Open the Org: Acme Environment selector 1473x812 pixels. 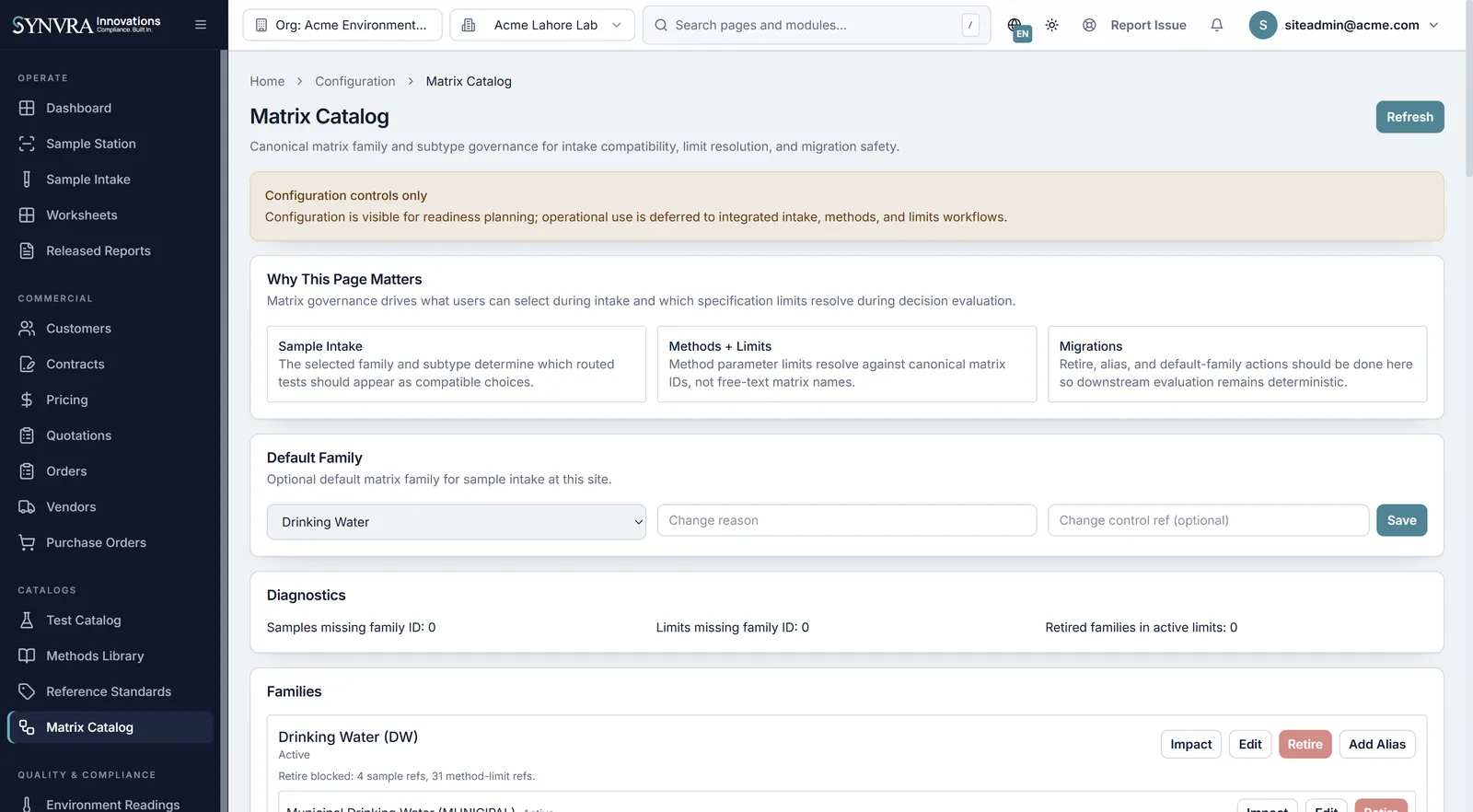(x=342, y=25)
